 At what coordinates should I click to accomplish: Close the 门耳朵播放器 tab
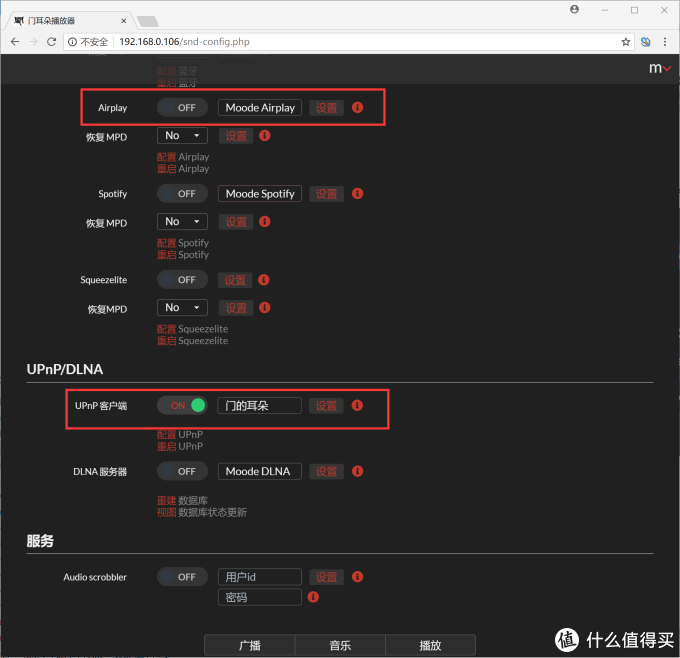[x=124, y=21]
